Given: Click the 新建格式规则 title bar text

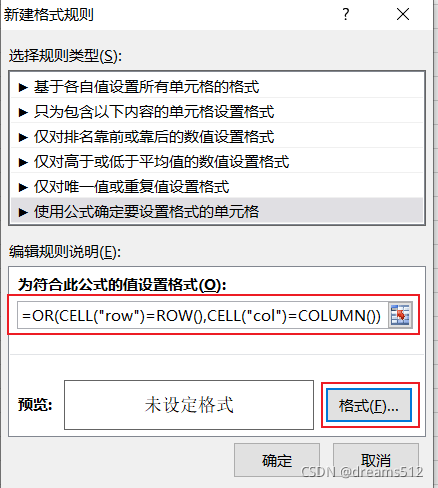Looking at the screenshot, I should click(x=49, y=15).
